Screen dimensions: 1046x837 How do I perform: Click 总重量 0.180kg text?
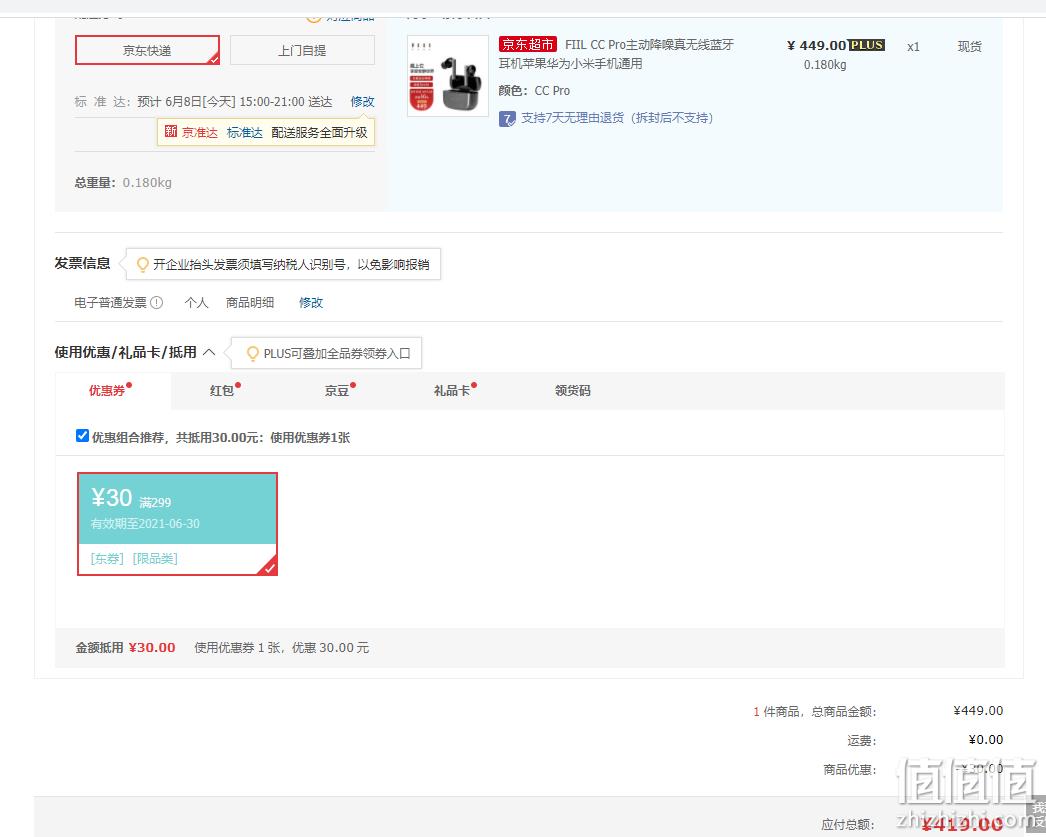123,182
